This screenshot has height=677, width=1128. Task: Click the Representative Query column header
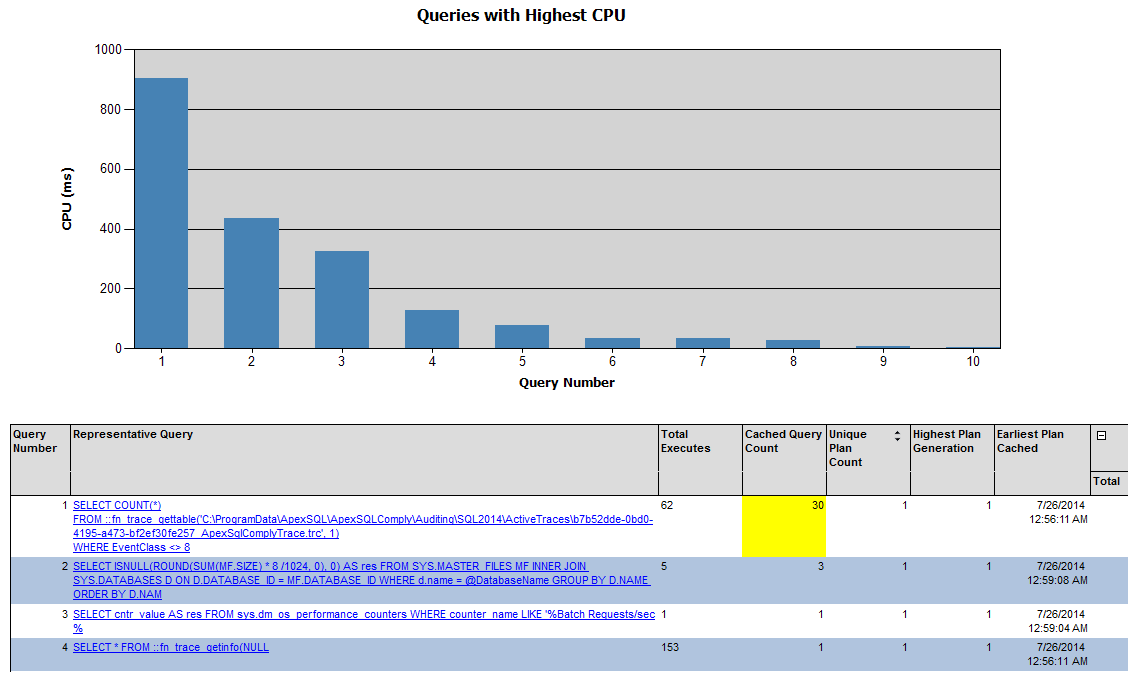[133, 435]
